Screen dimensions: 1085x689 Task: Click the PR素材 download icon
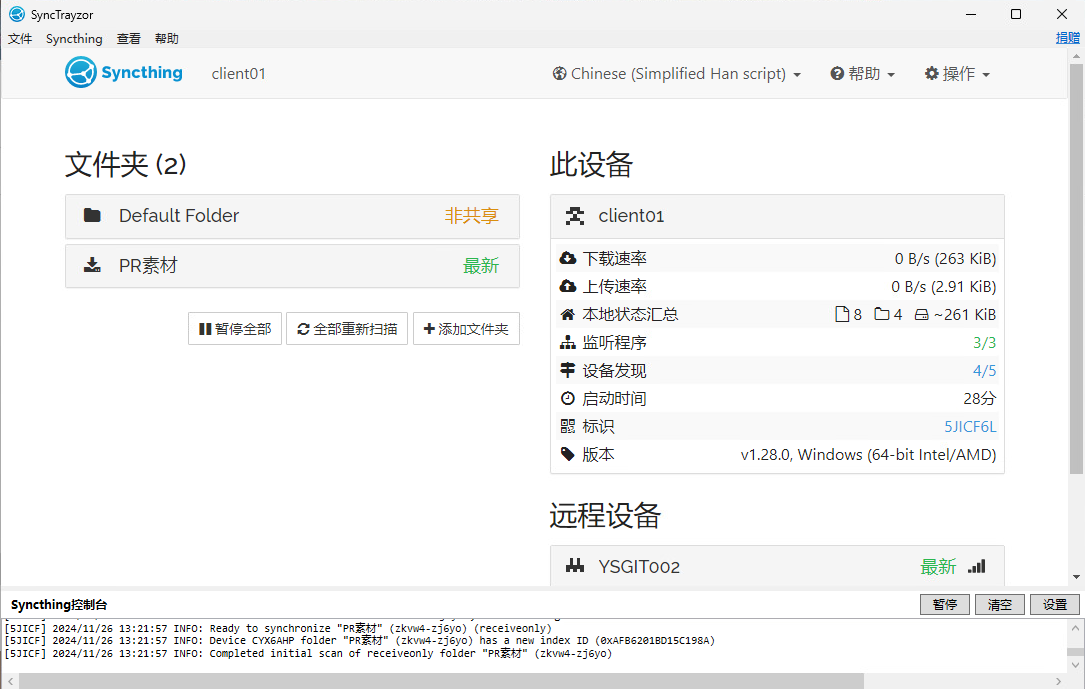(92, 265)
